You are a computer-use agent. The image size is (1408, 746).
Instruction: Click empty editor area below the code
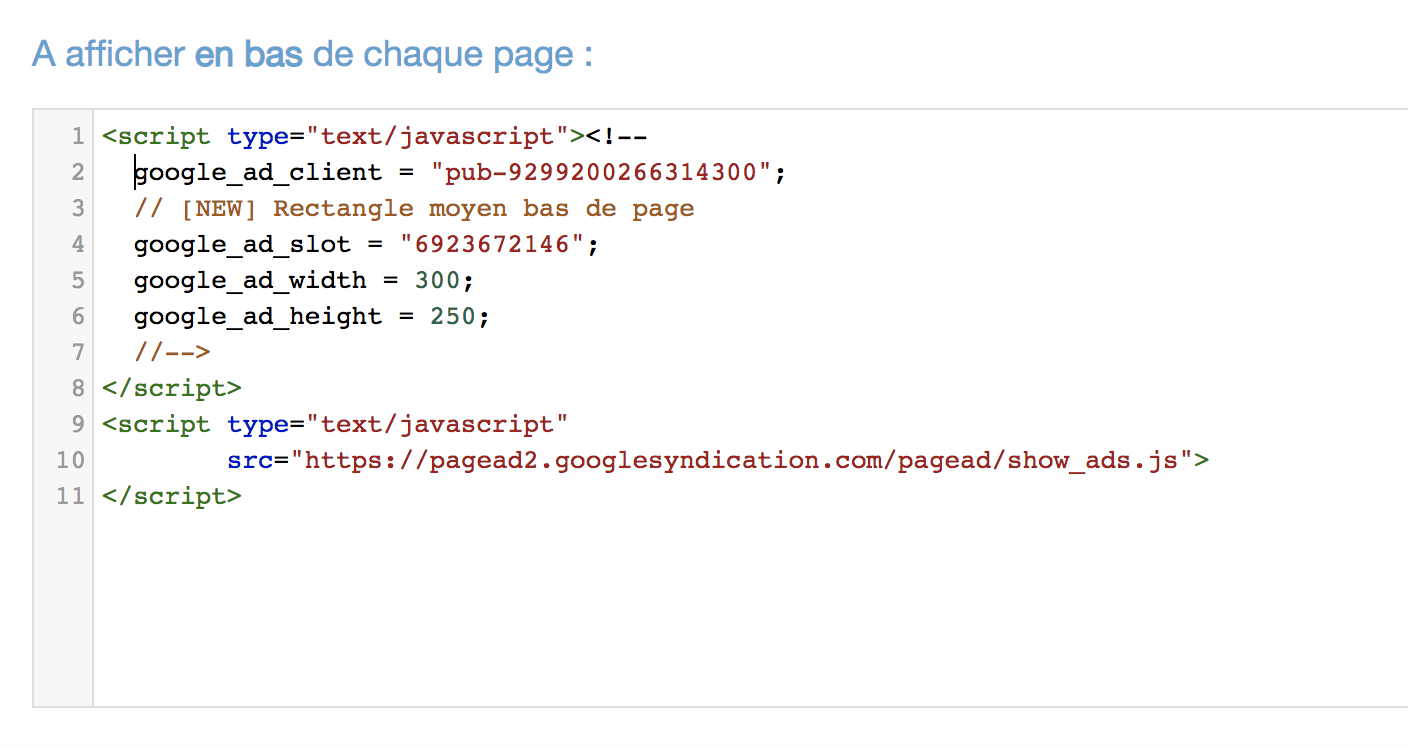point(750,610)
